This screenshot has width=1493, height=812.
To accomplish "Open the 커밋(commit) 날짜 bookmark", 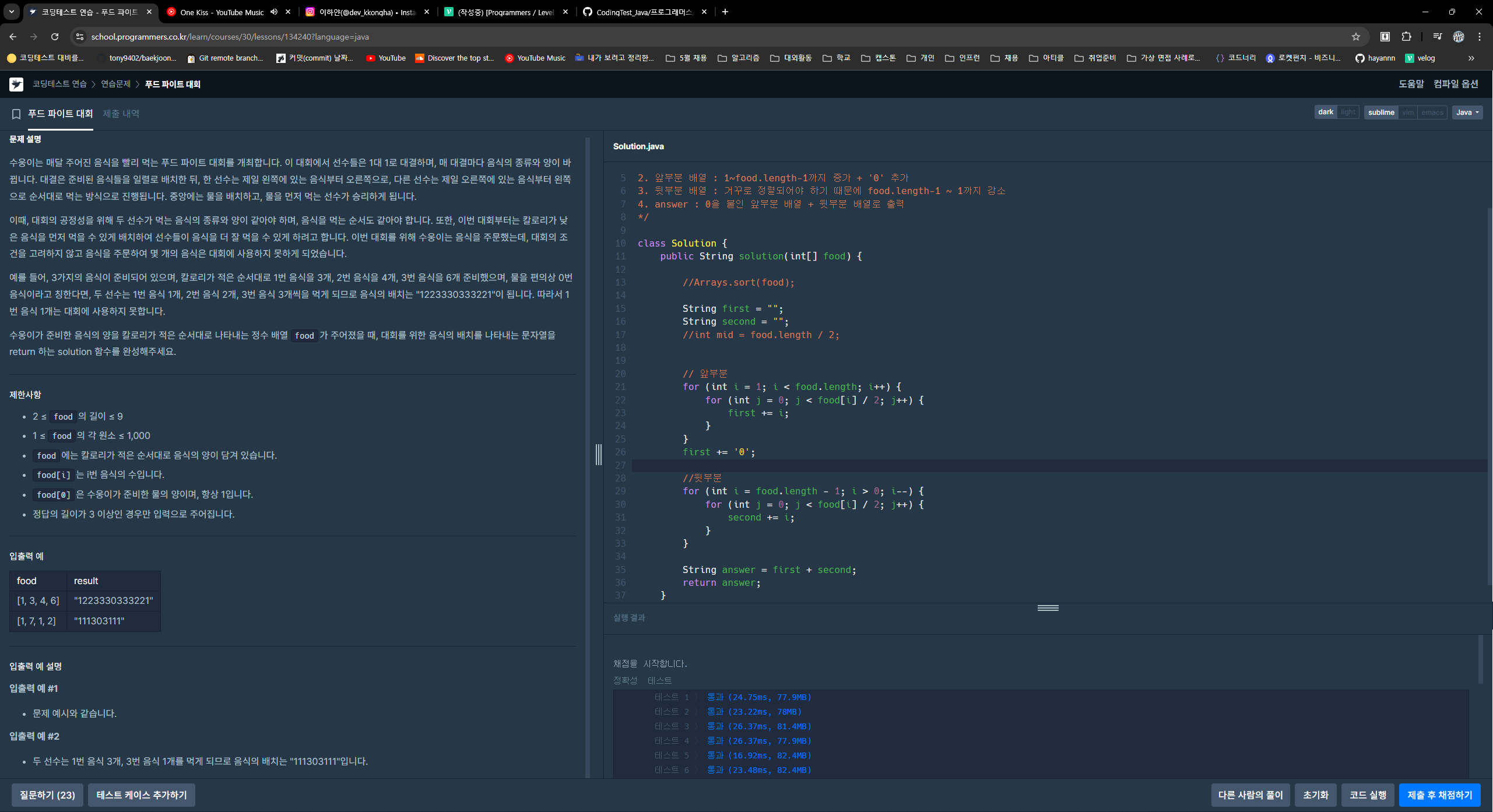I will (315, 58).
